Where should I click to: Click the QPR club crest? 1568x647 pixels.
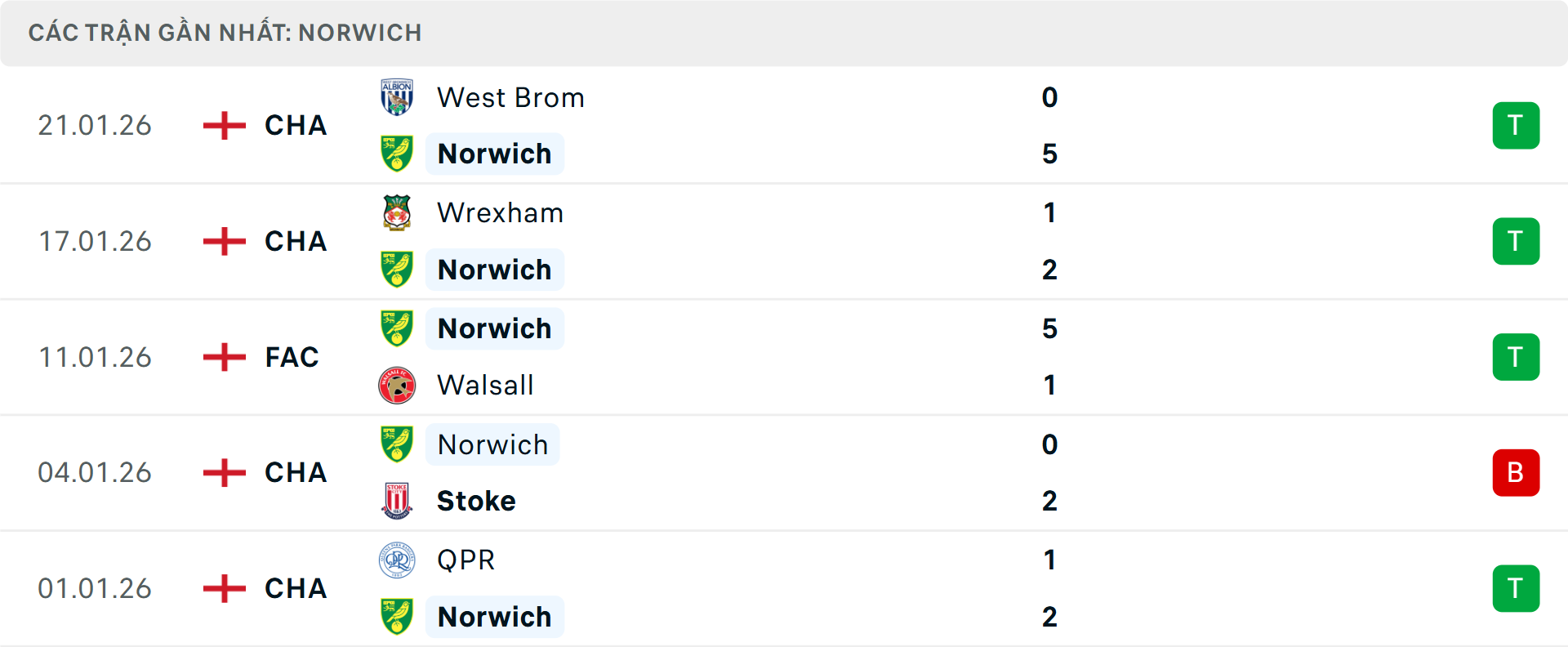click(x=397, y=560)
